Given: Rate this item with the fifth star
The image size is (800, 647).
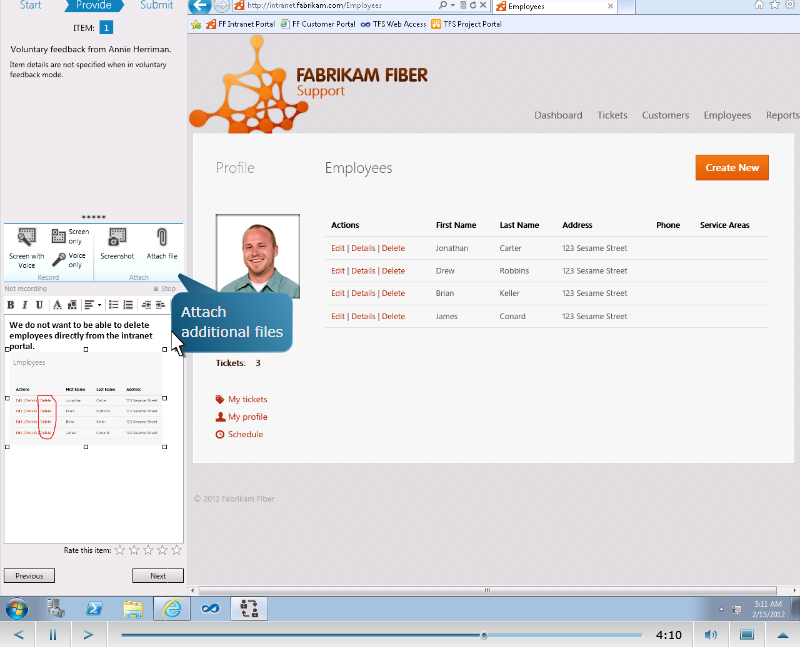Looking at the screenshot, I should [177, 550].
